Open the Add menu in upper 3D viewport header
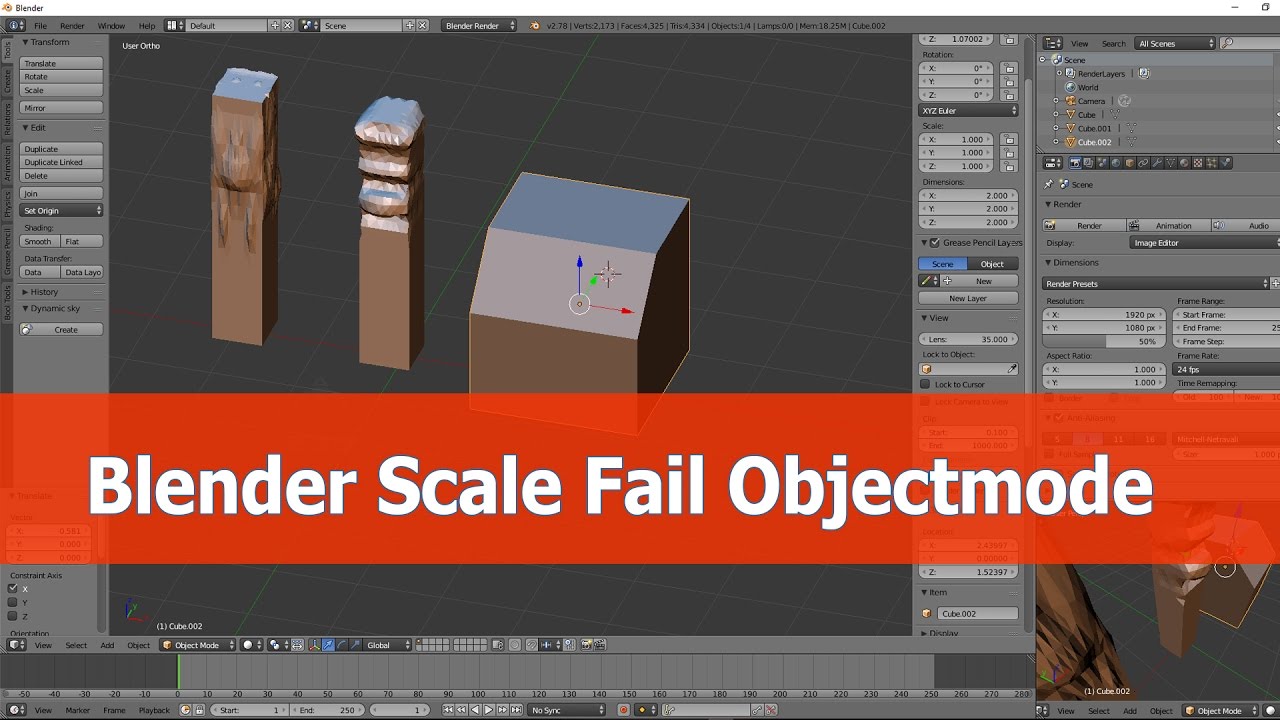The image size is (1280, 720). [107, 645]
